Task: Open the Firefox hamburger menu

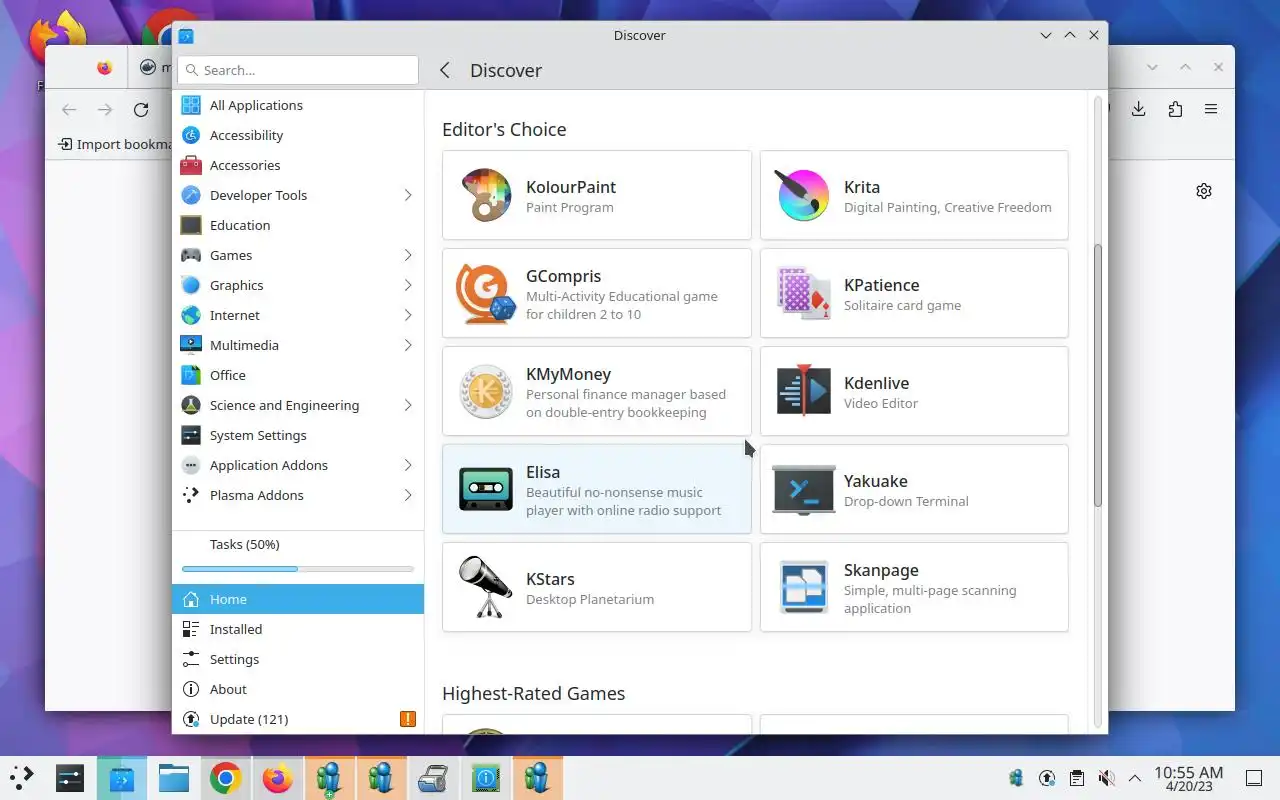Action: coord(1211,109)
